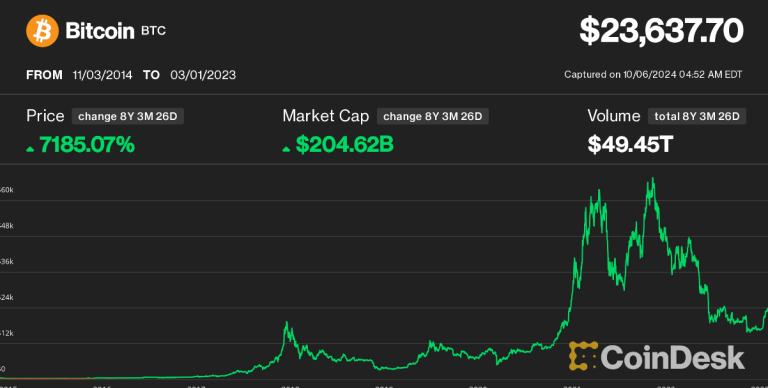Viewport: 768px width, 388px height.
Task: Click the 24k y-axis label
Action: pos(6,297)
